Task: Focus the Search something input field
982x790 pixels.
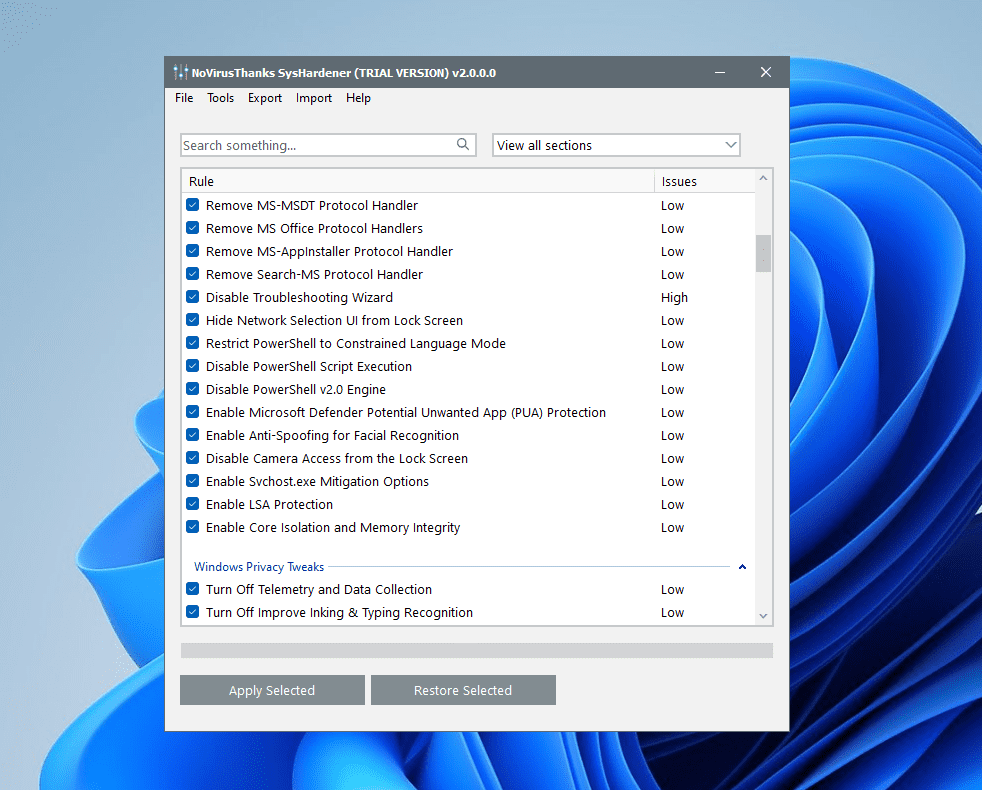Action: pos(315,145)
